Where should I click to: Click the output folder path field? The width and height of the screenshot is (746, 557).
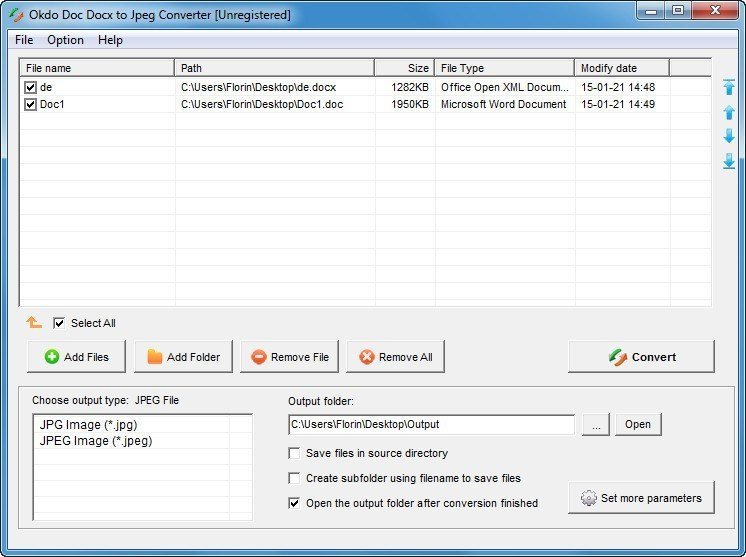tap(430, 425)
